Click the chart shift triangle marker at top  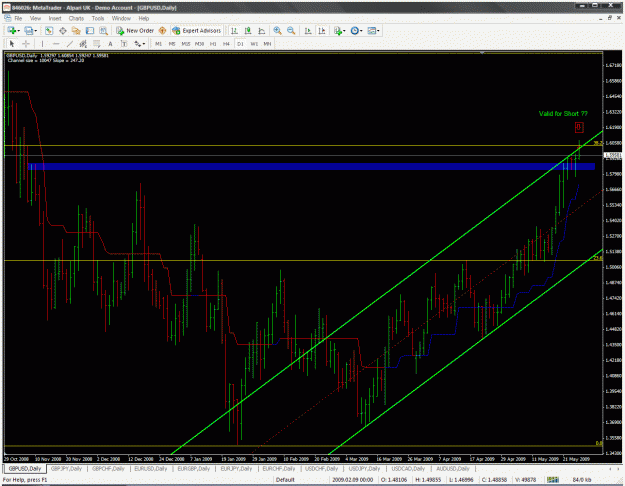coord(482,53)
